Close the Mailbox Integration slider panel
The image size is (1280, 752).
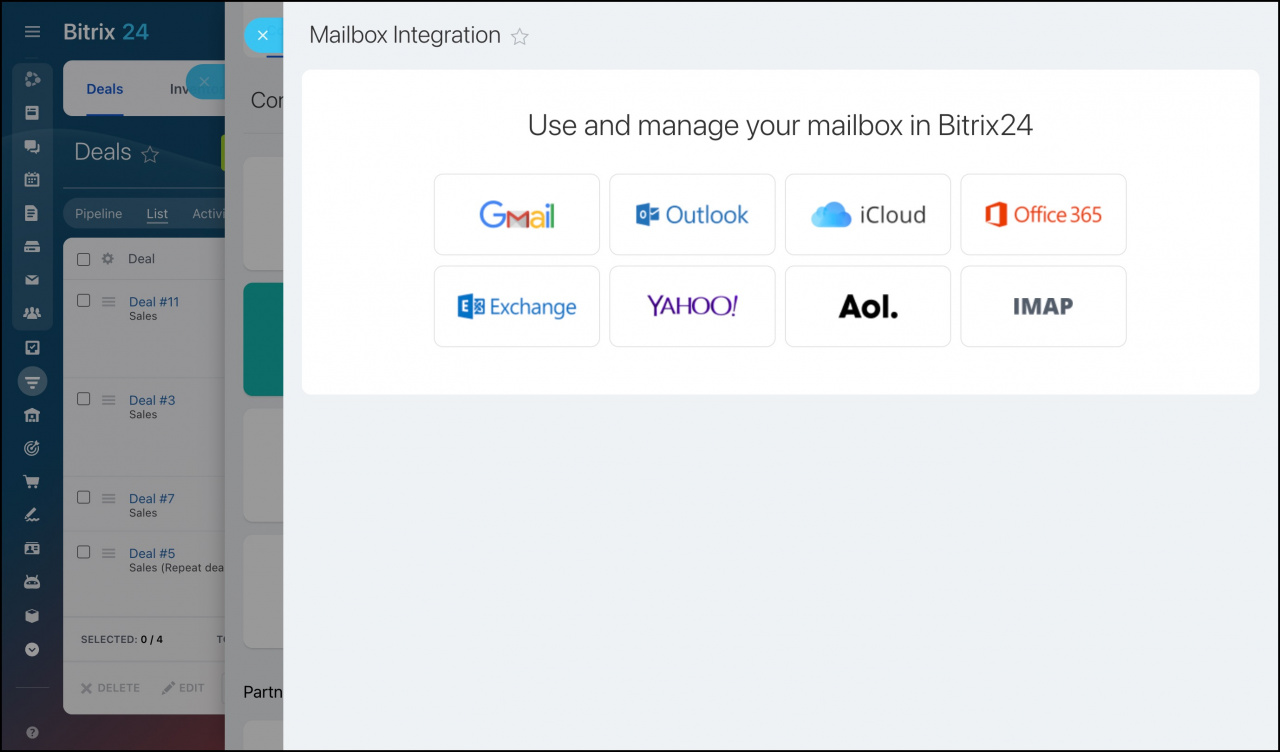[263, 35]
